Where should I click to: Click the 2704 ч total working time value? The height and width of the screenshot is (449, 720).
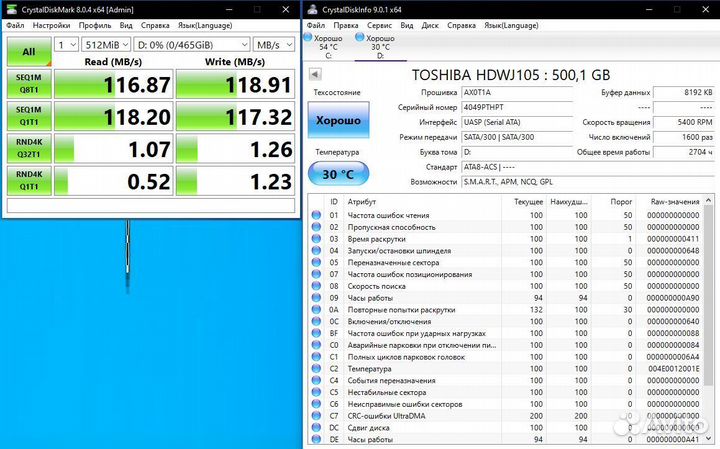pos(684,152)
